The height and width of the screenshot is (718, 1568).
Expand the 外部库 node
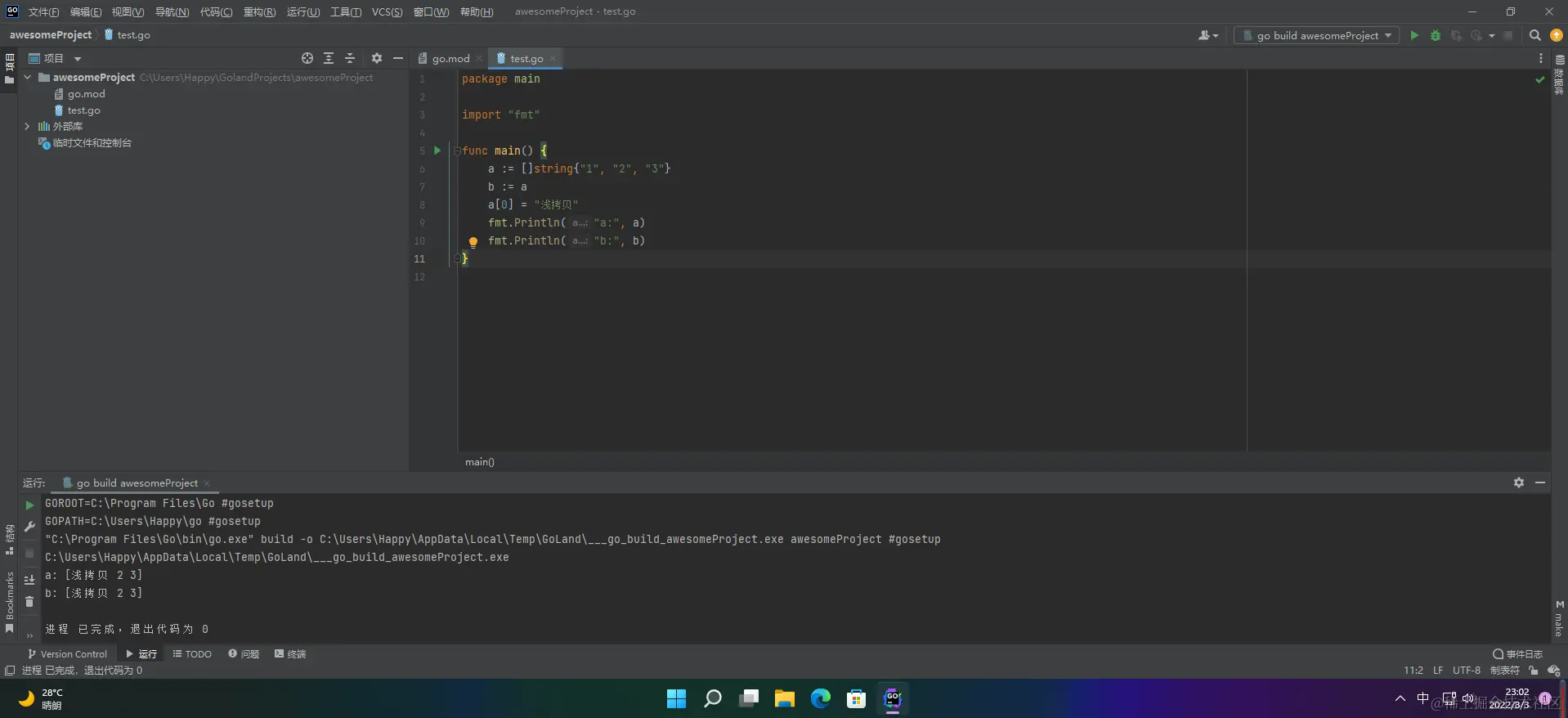click(27, 126)
